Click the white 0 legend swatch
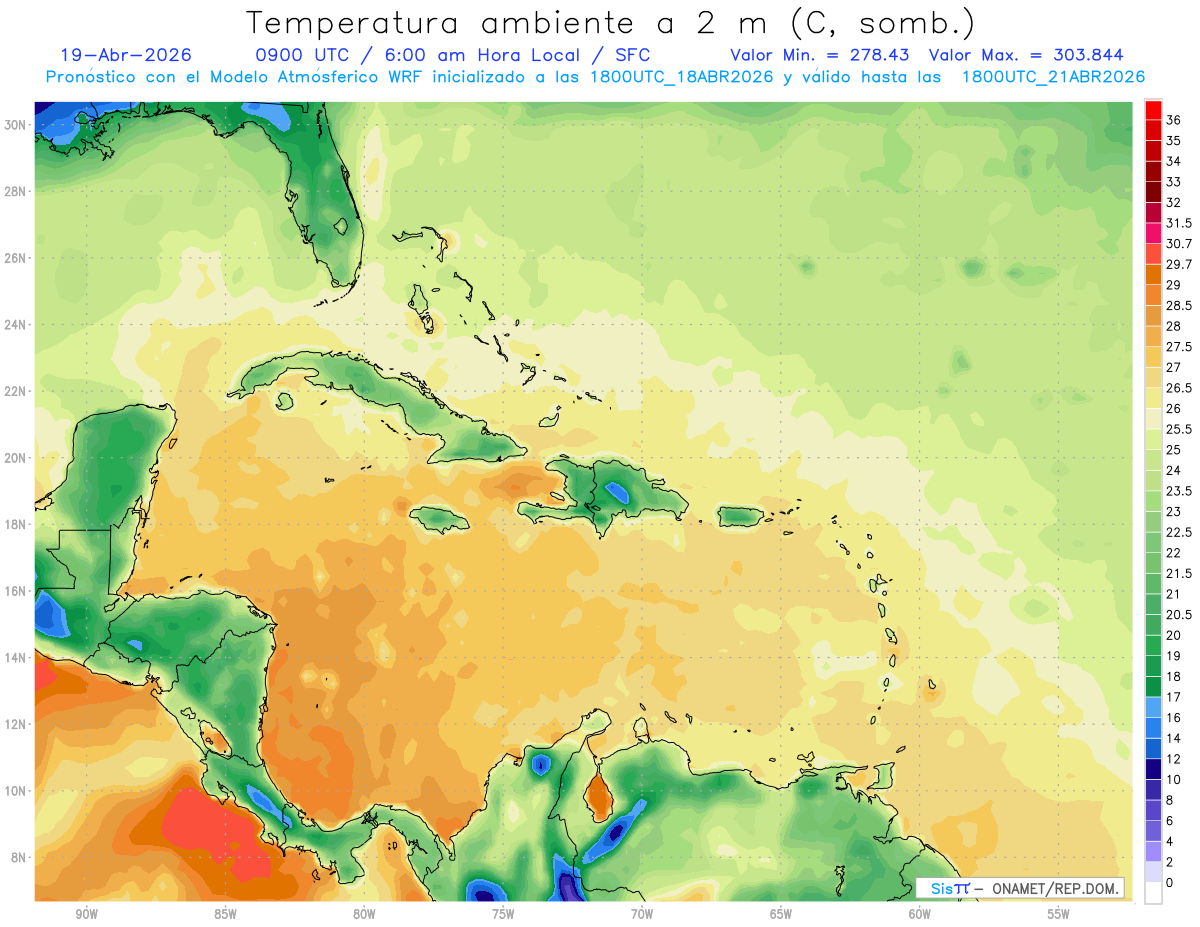 pyautogui.click(x=1153, y=893)
